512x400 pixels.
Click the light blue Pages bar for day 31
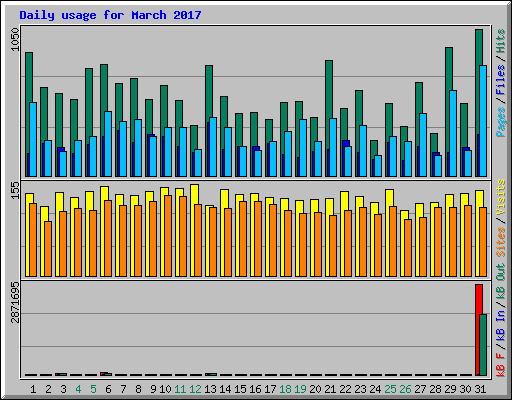pyautogui.click(x=483, y=121)
